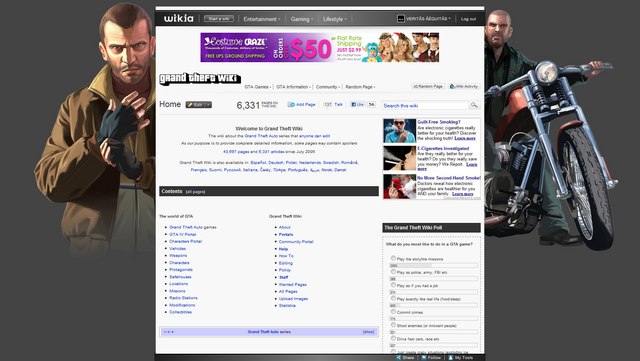Click the Log out link
This screenshot has height=361, width=640.
(x=468, y=19)
